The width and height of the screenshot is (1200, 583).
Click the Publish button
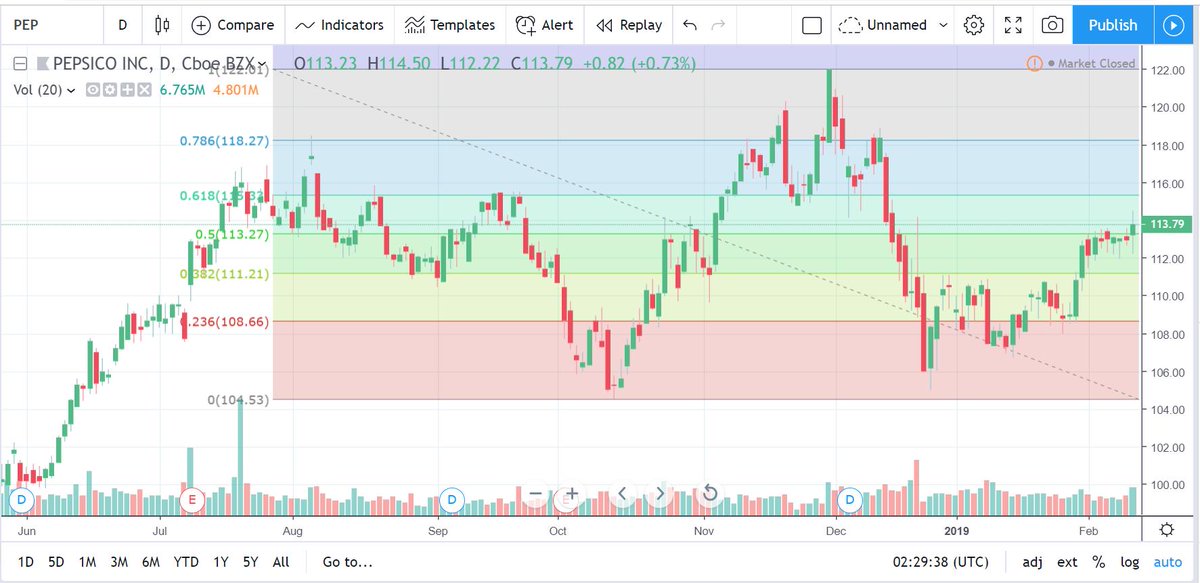click(1112, 25)
